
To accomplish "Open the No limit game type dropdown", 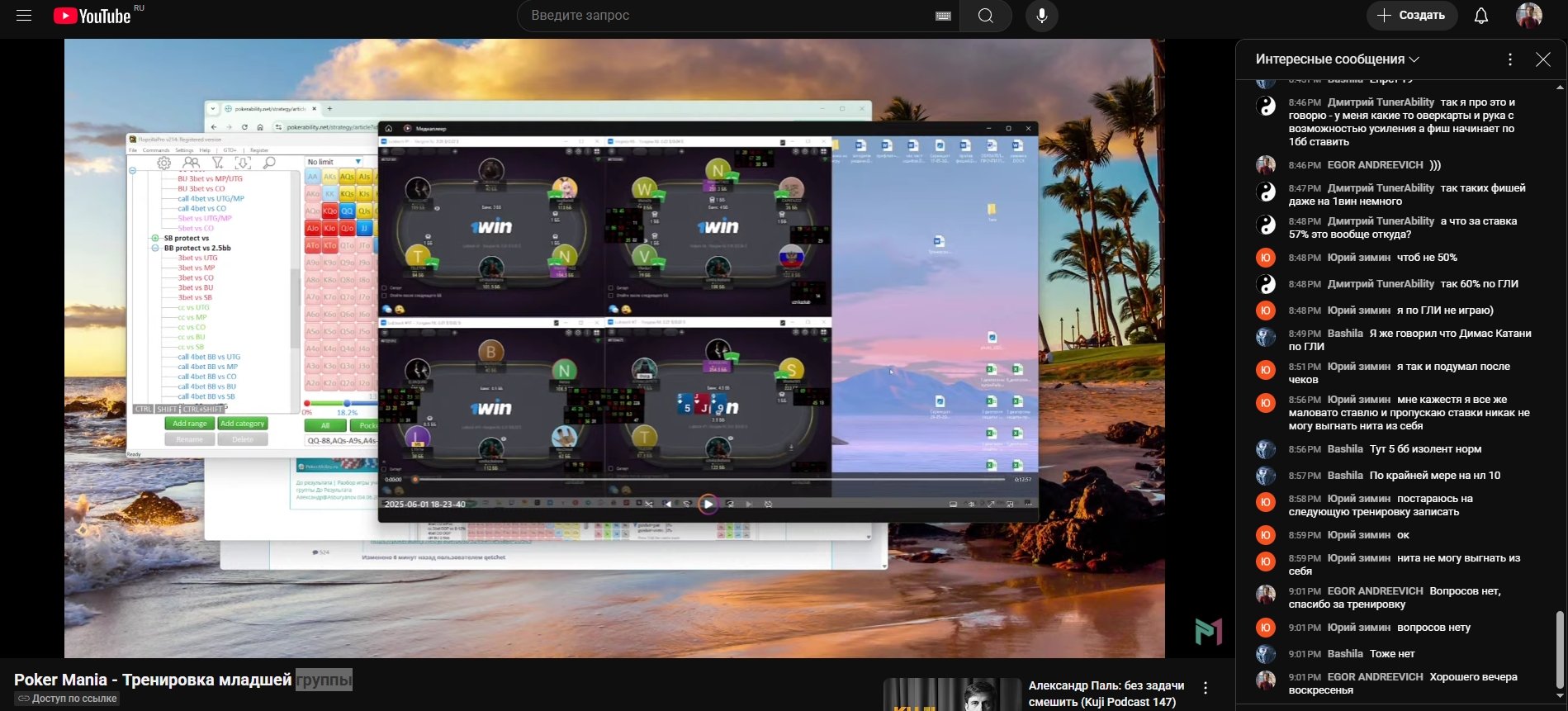I will coord(334,162).
